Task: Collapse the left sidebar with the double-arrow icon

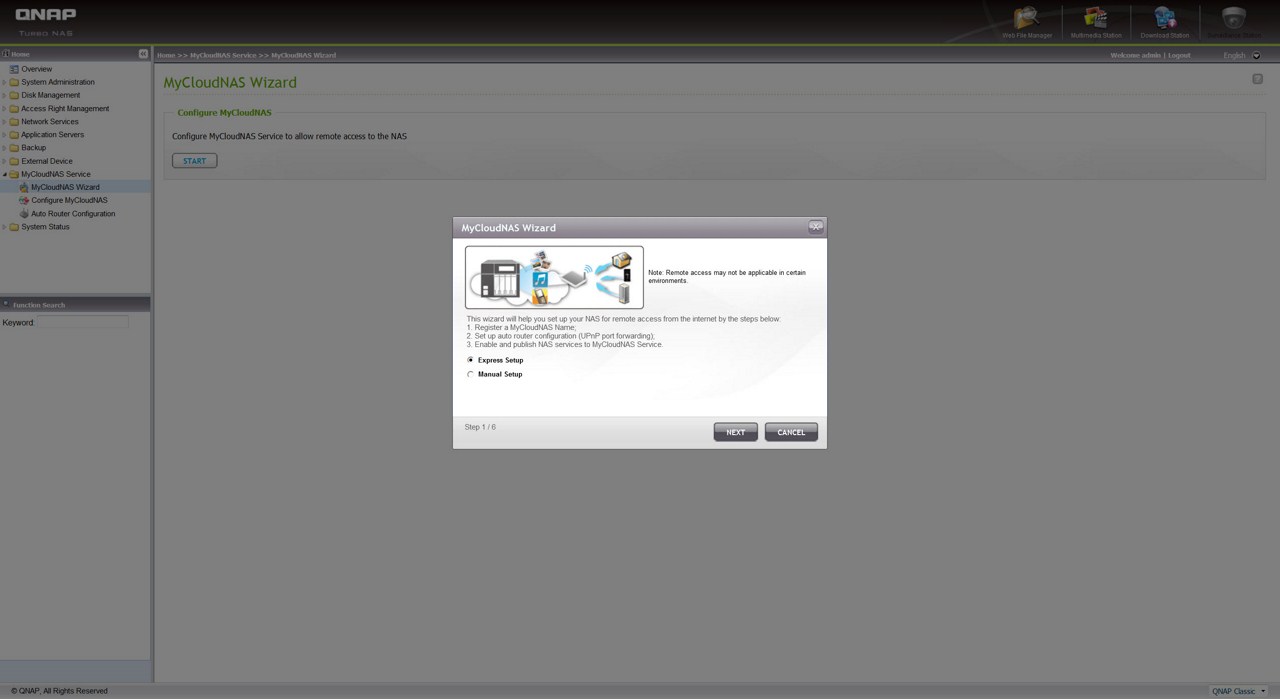Action: point(143,54)
